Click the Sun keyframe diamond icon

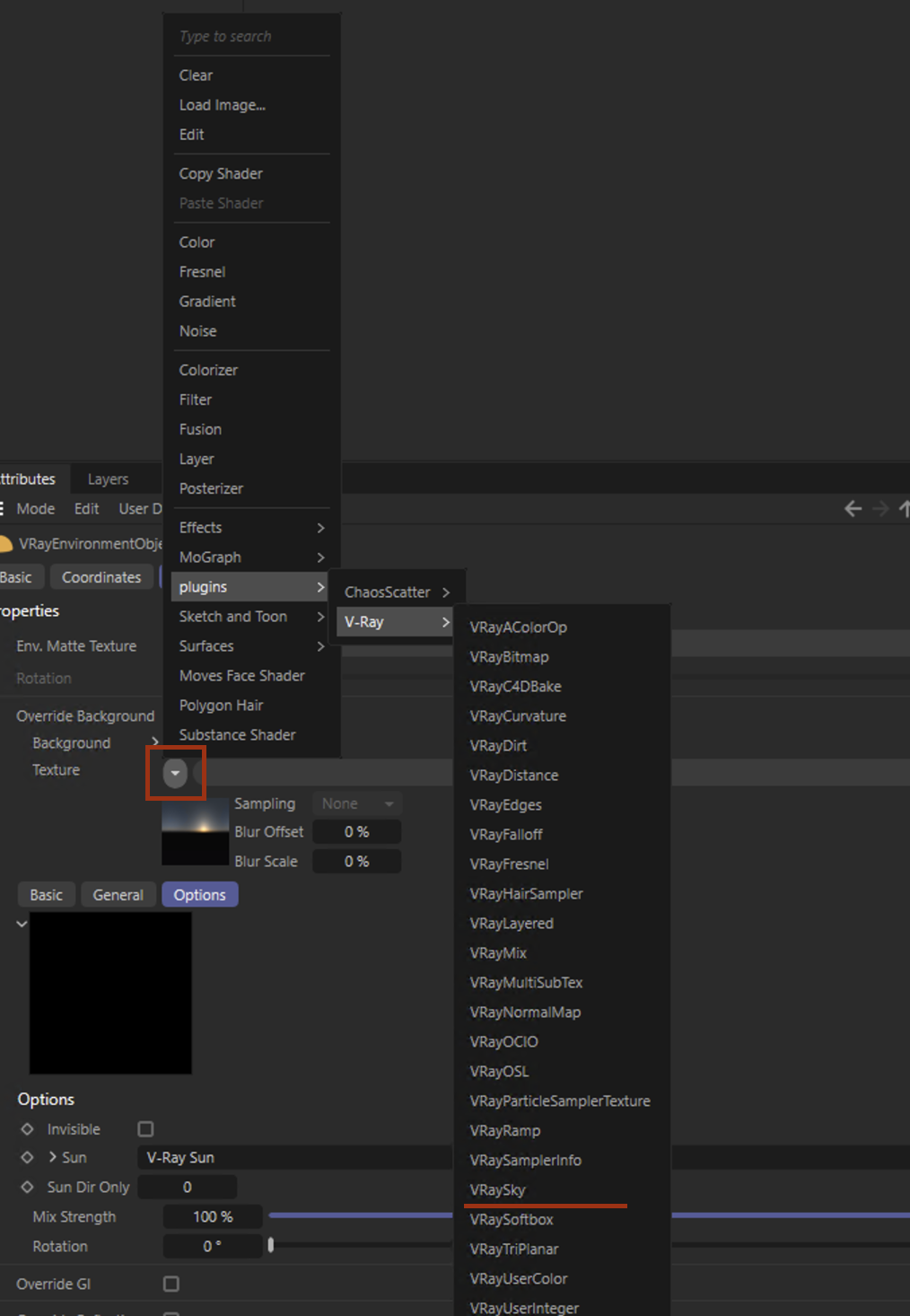click(x=27, y=1158)
